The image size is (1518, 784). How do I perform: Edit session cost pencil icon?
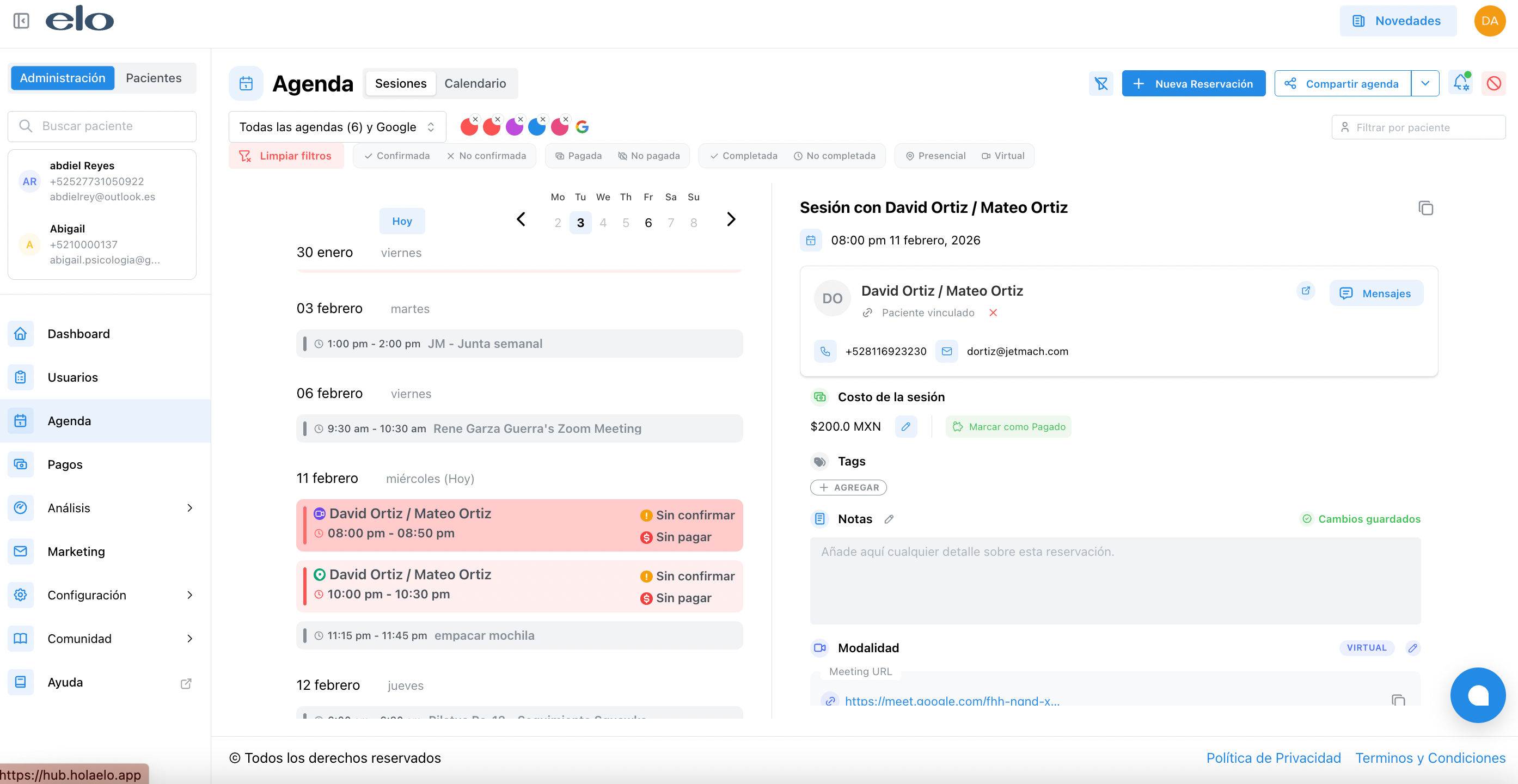pyautogui.click(x=905, y=426)
